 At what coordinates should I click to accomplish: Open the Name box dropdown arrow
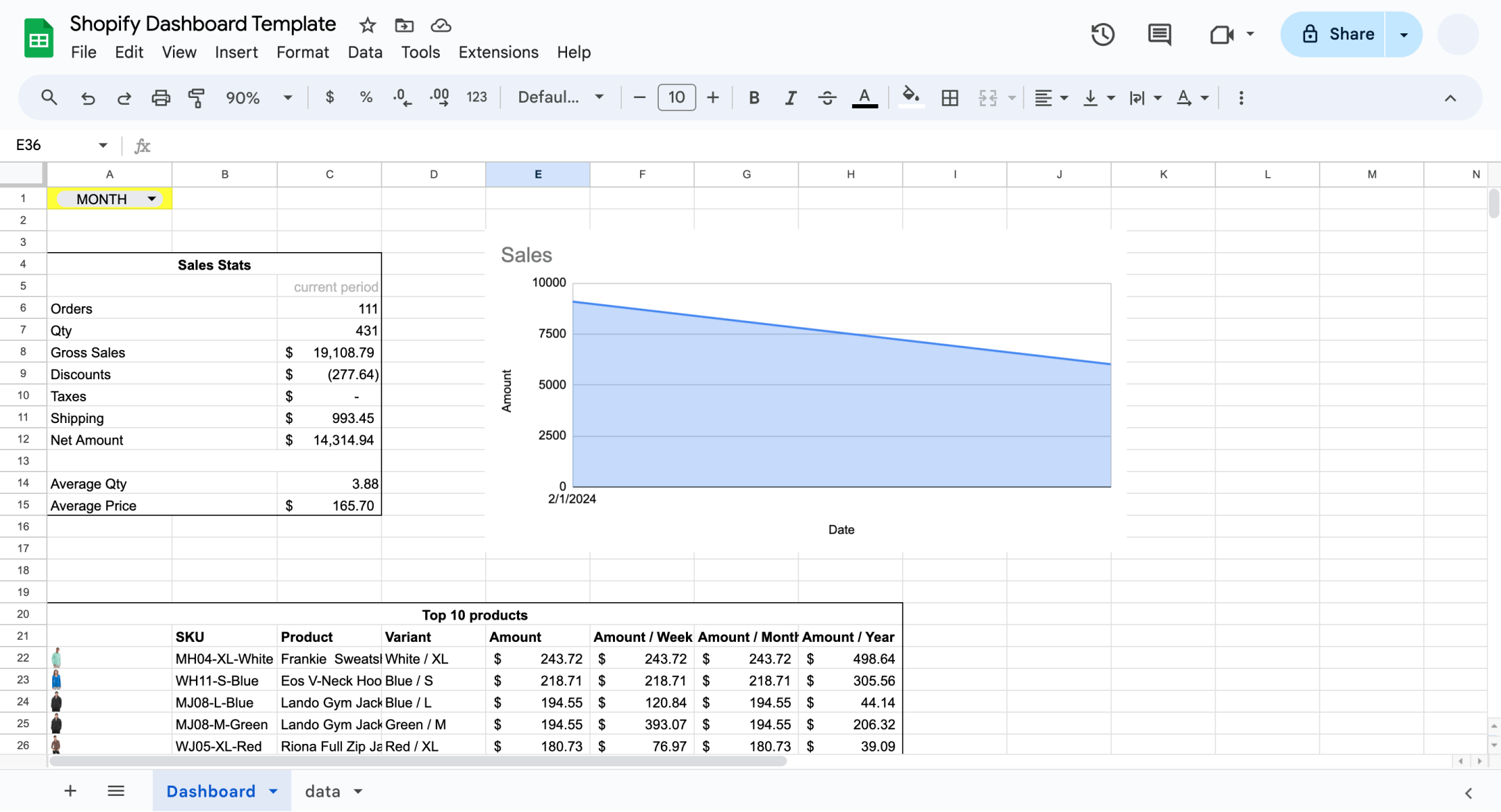pos(103,145)
